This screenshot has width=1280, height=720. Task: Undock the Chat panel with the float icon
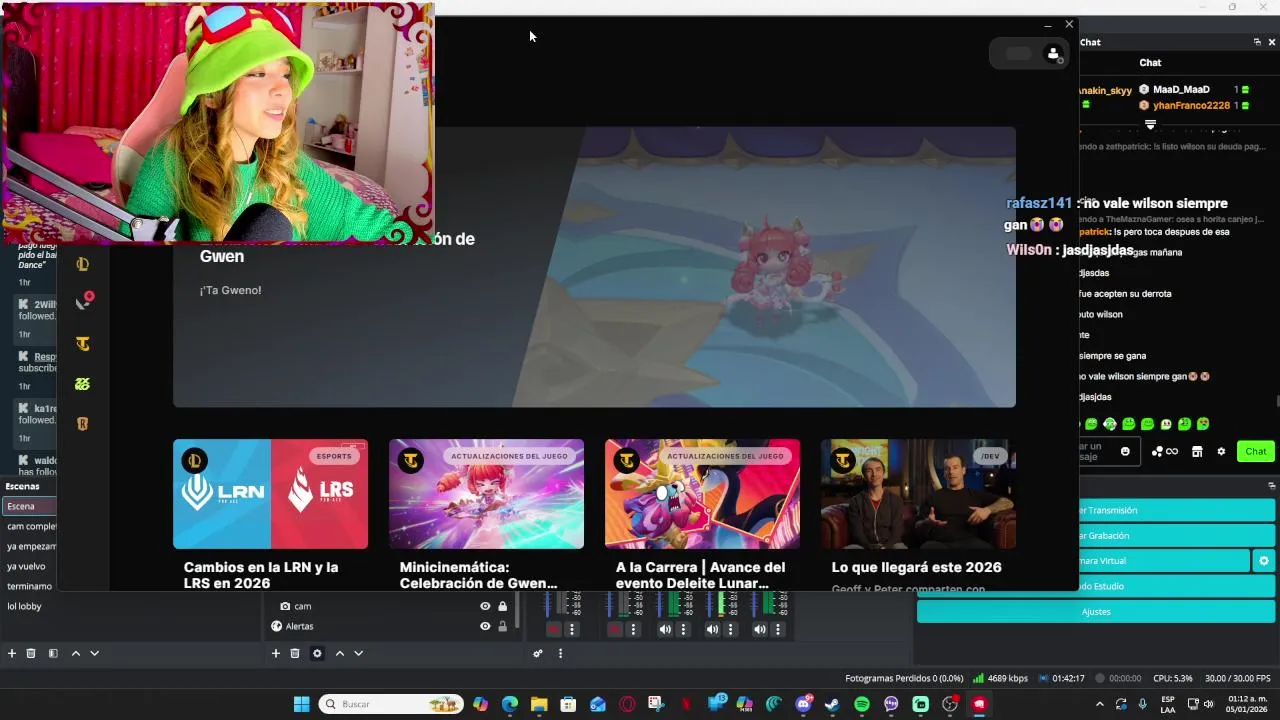(1257, 42)
